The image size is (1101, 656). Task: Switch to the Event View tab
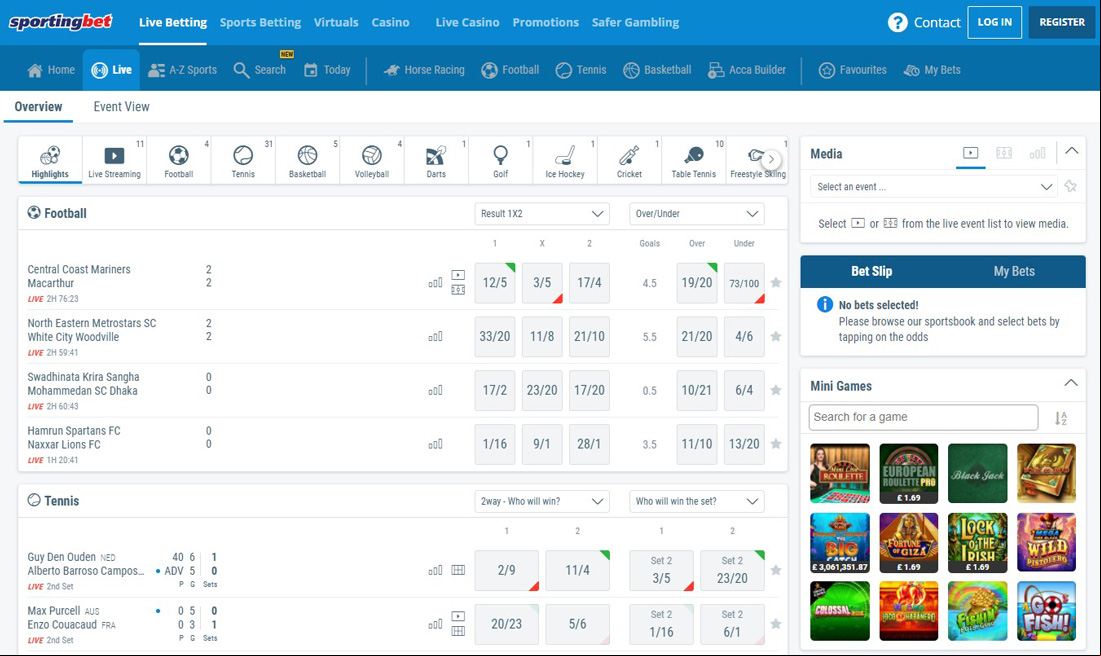point(121,107)
